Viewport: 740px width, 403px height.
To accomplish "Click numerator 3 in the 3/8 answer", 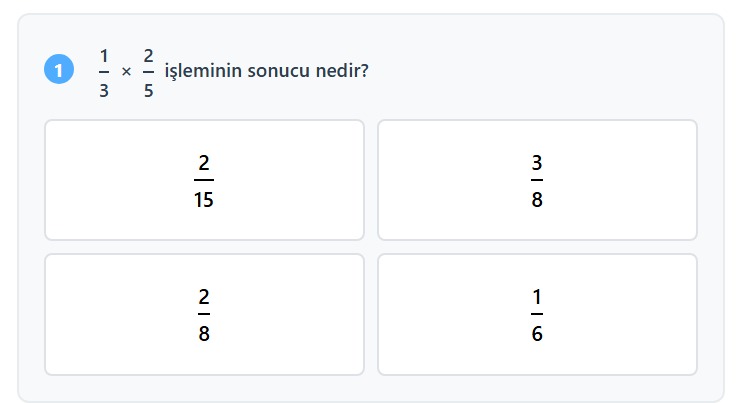I will point(537,162).
